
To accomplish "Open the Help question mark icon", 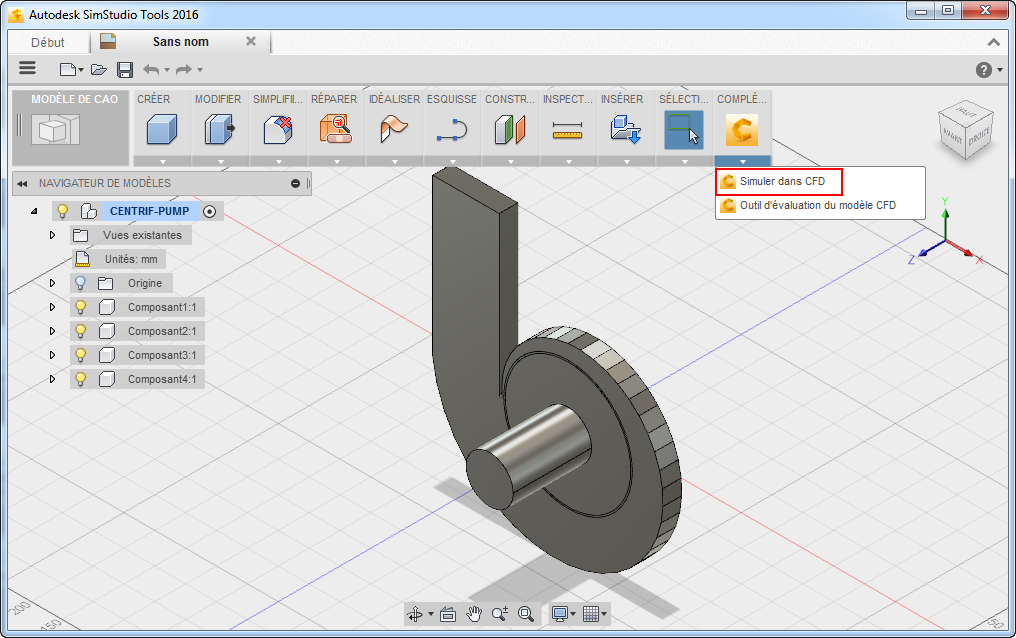I will (x=984, y=69).
